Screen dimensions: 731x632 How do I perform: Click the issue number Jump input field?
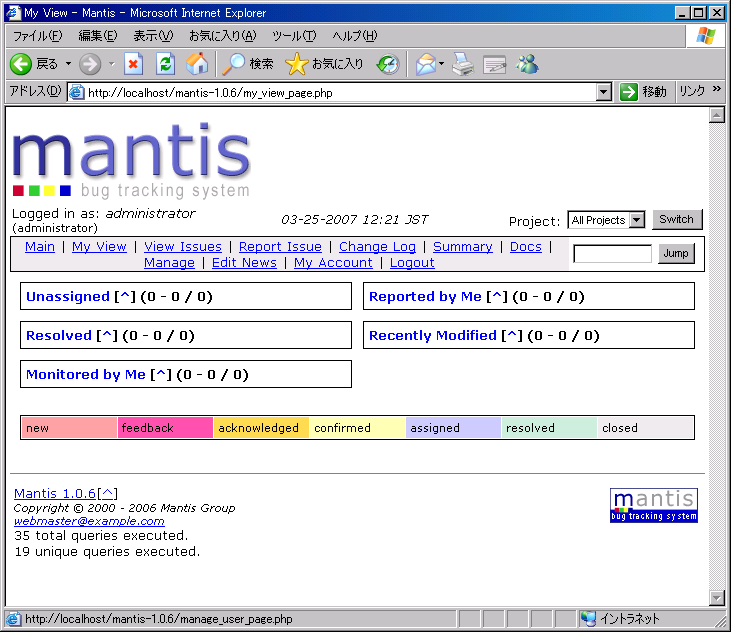coord(613,254)
